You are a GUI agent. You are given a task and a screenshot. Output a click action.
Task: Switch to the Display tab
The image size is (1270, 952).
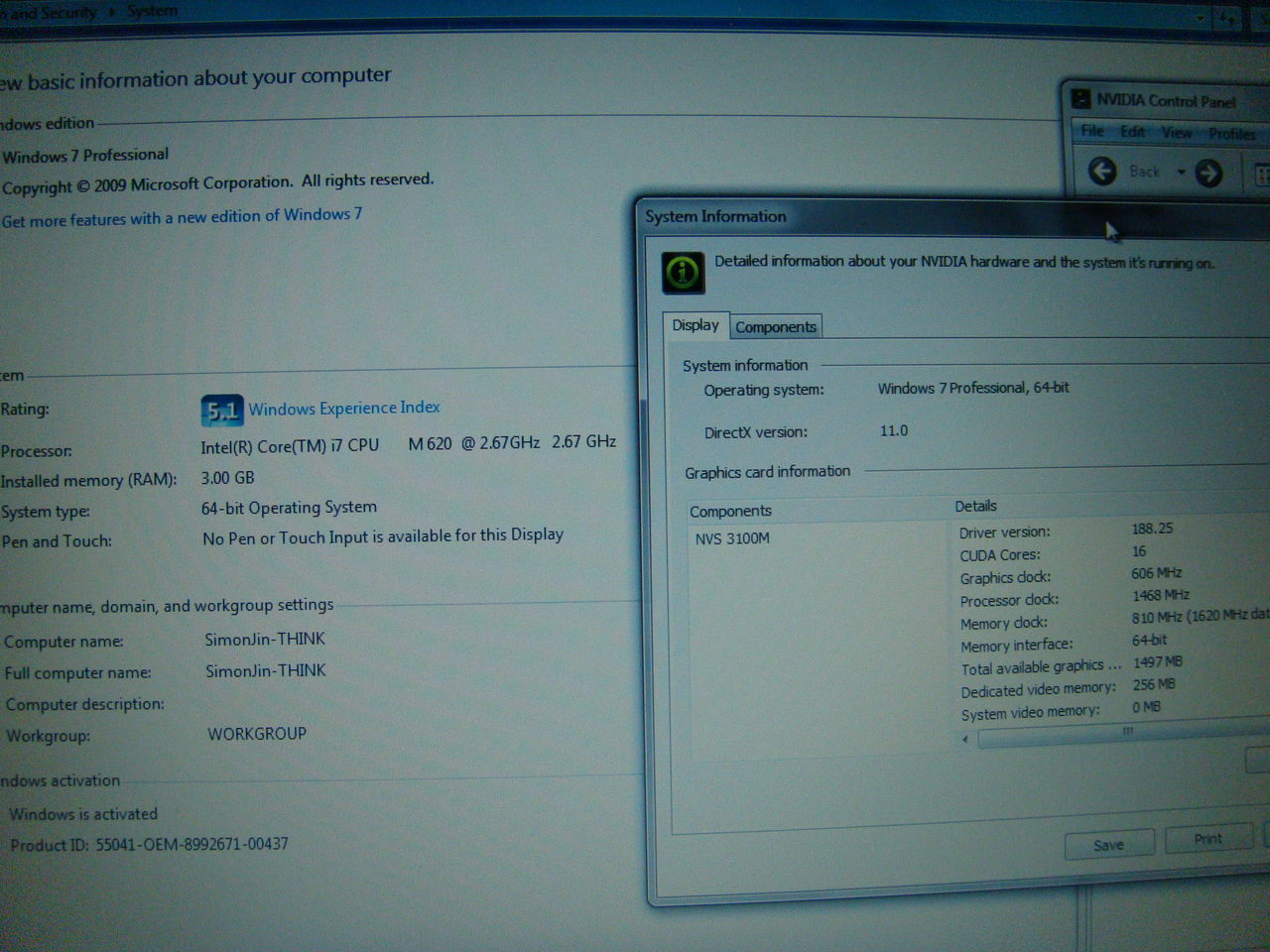696,325
